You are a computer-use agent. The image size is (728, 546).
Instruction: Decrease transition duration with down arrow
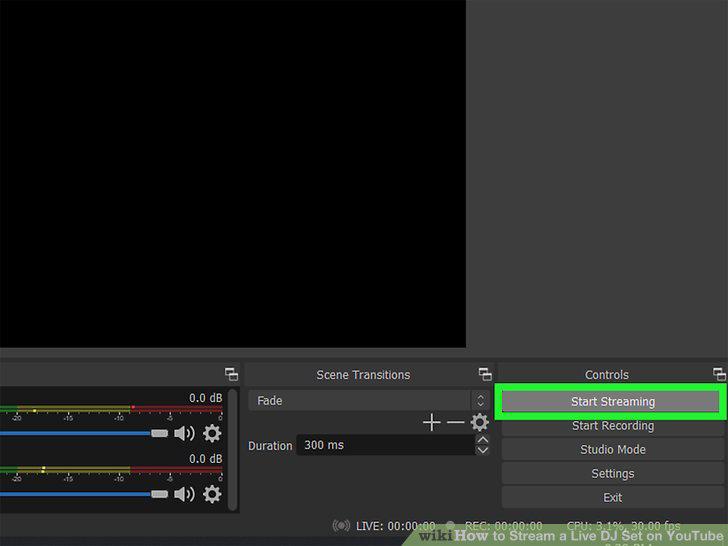482,450
